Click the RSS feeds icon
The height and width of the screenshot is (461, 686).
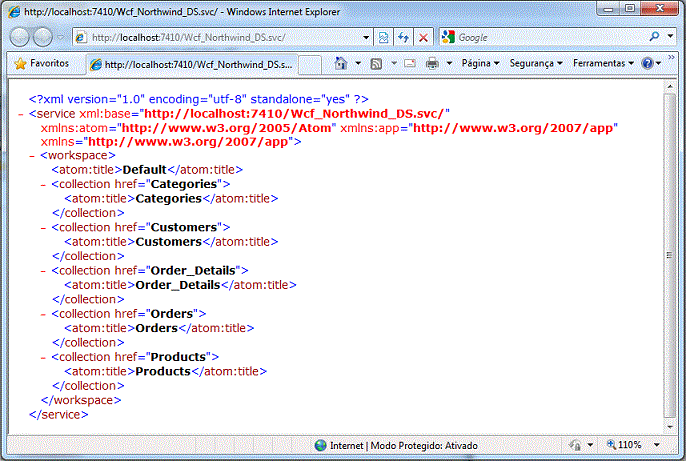[376, 64]
